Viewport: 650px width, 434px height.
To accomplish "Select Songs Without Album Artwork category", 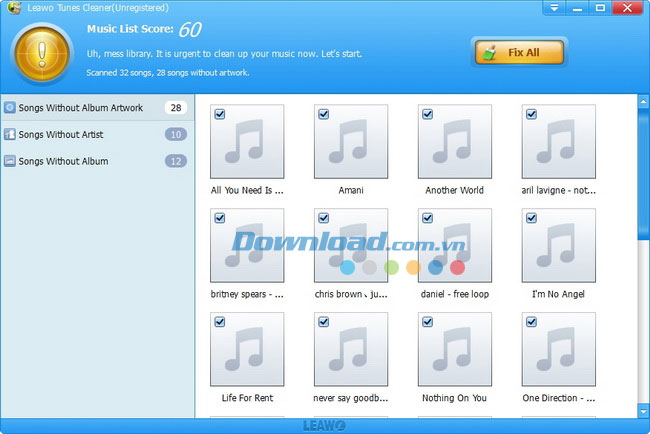I will click(x=97, y=108).
